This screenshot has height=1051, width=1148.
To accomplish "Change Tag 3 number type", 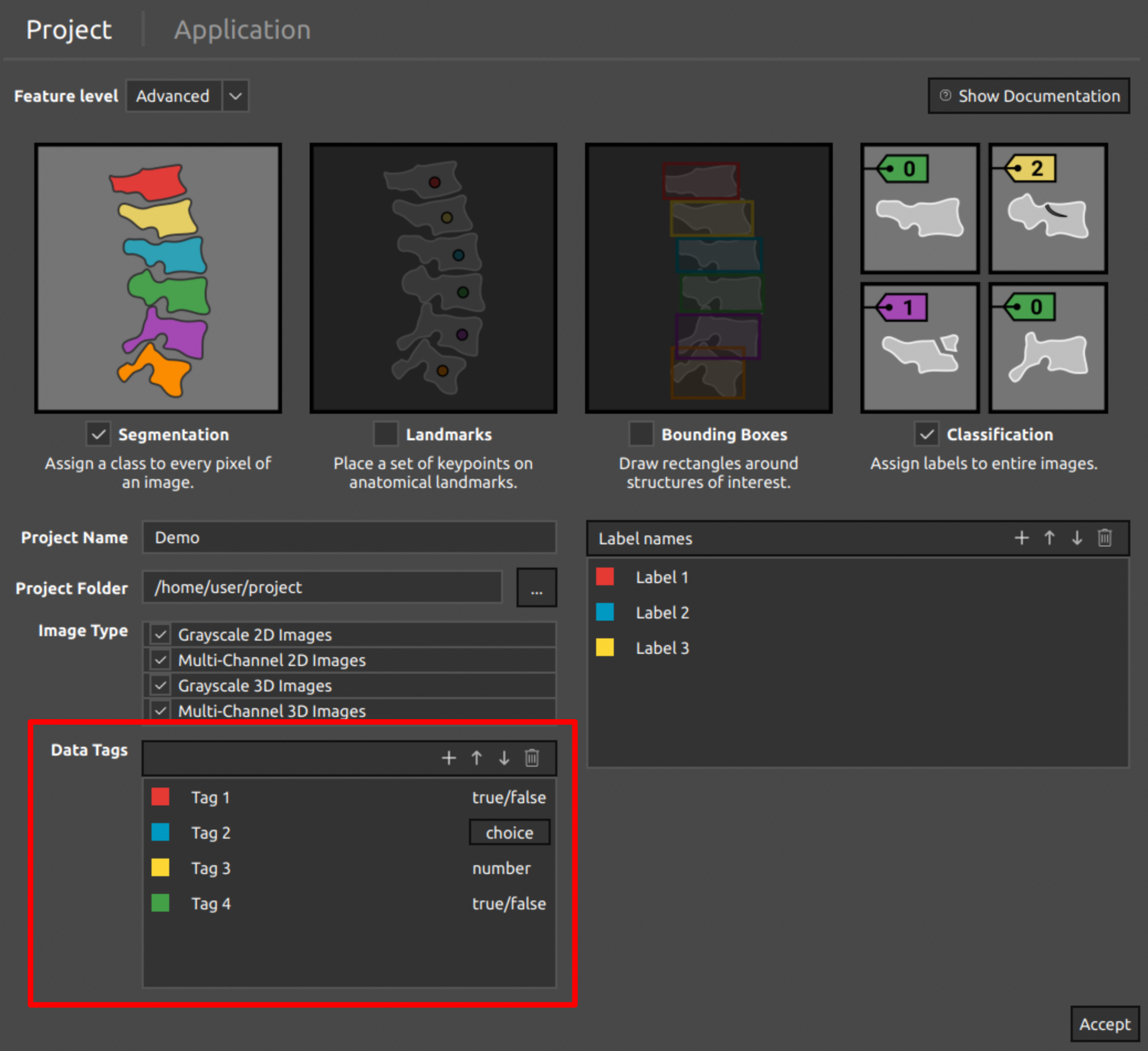I will [x=501, y=867].
